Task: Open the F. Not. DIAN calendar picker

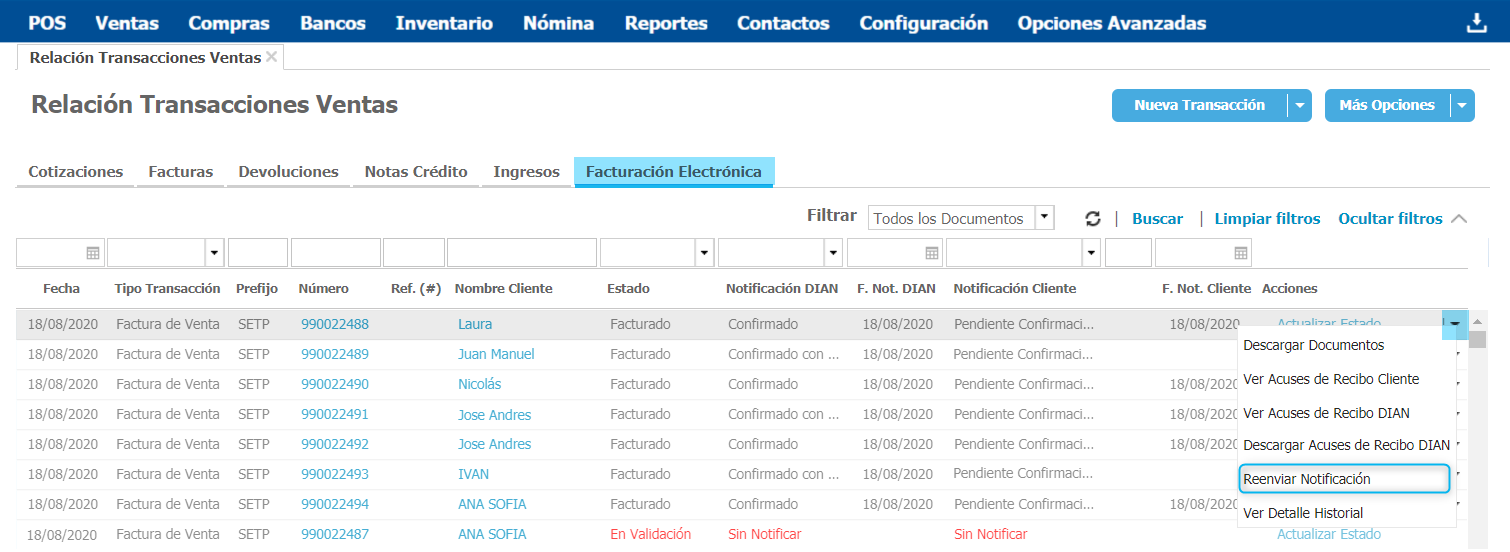Action: [932, 253]
